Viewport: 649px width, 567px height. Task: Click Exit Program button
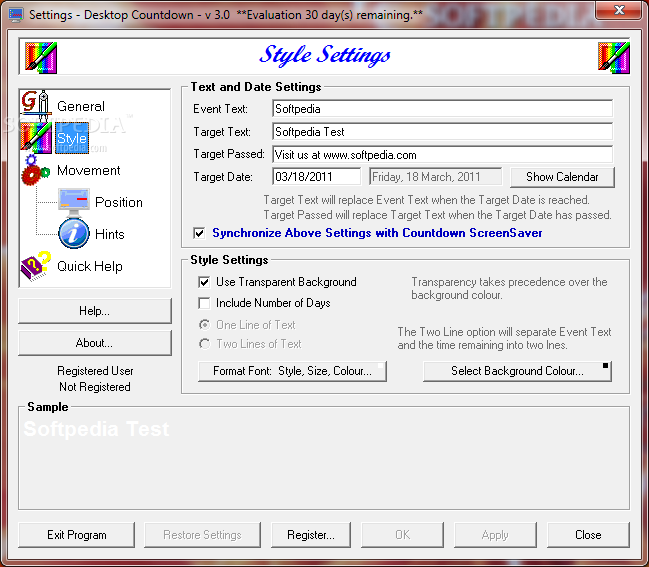[77, 535]
